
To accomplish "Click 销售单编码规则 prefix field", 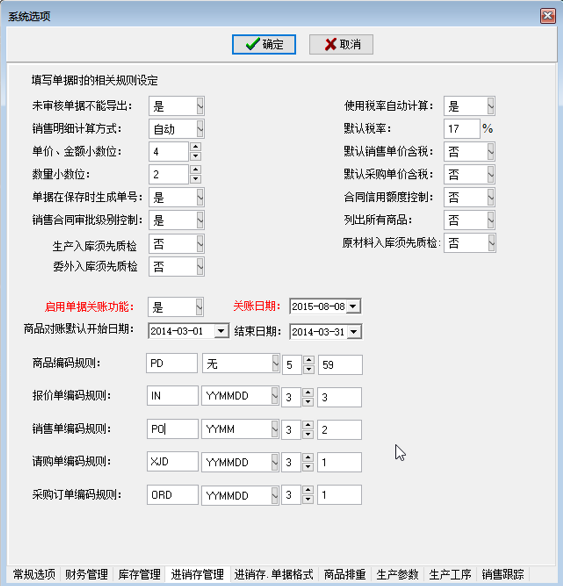I will (x=172, y=429).
